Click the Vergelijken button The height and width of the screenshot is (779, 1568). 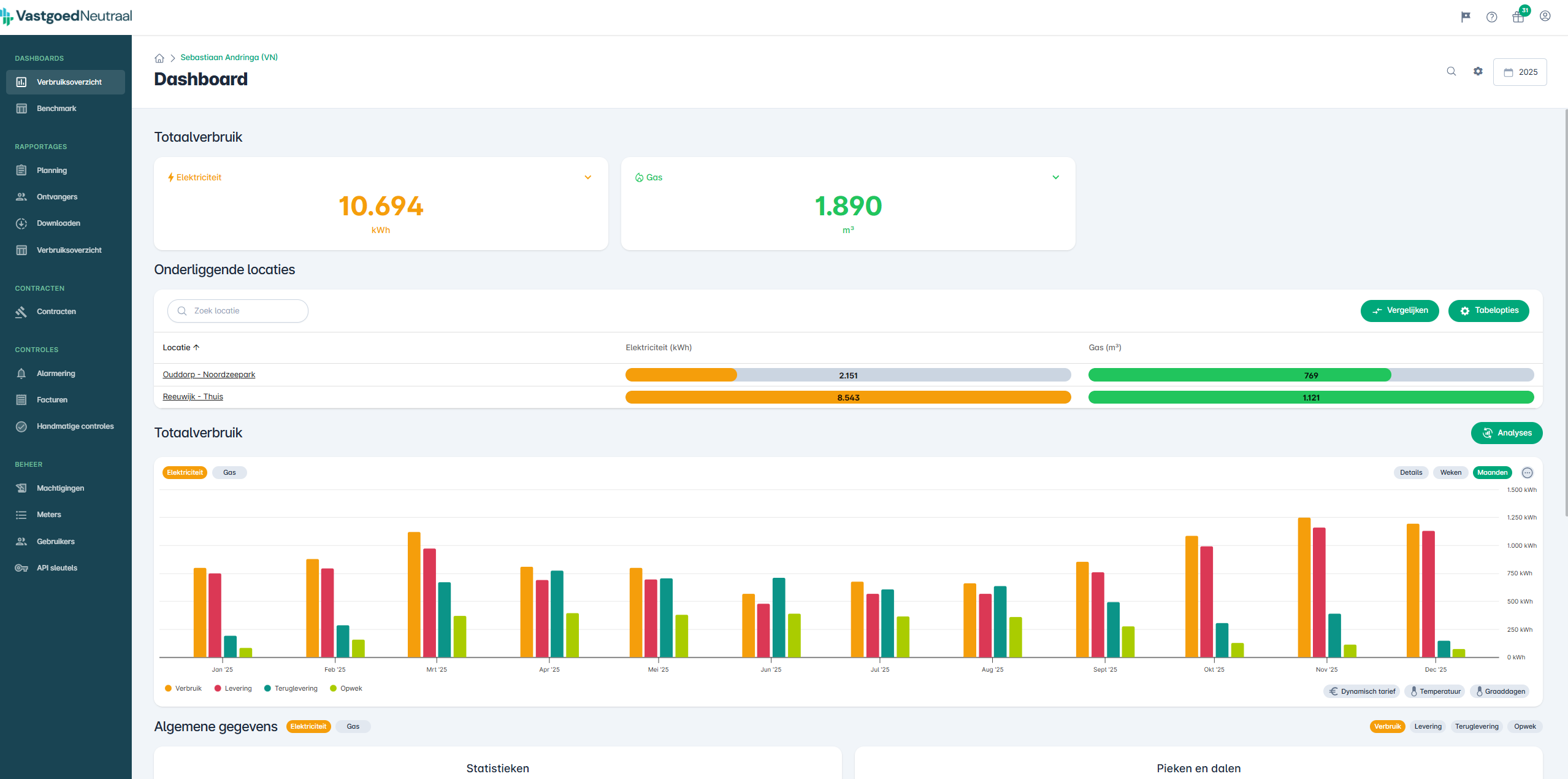[1399, 310]
